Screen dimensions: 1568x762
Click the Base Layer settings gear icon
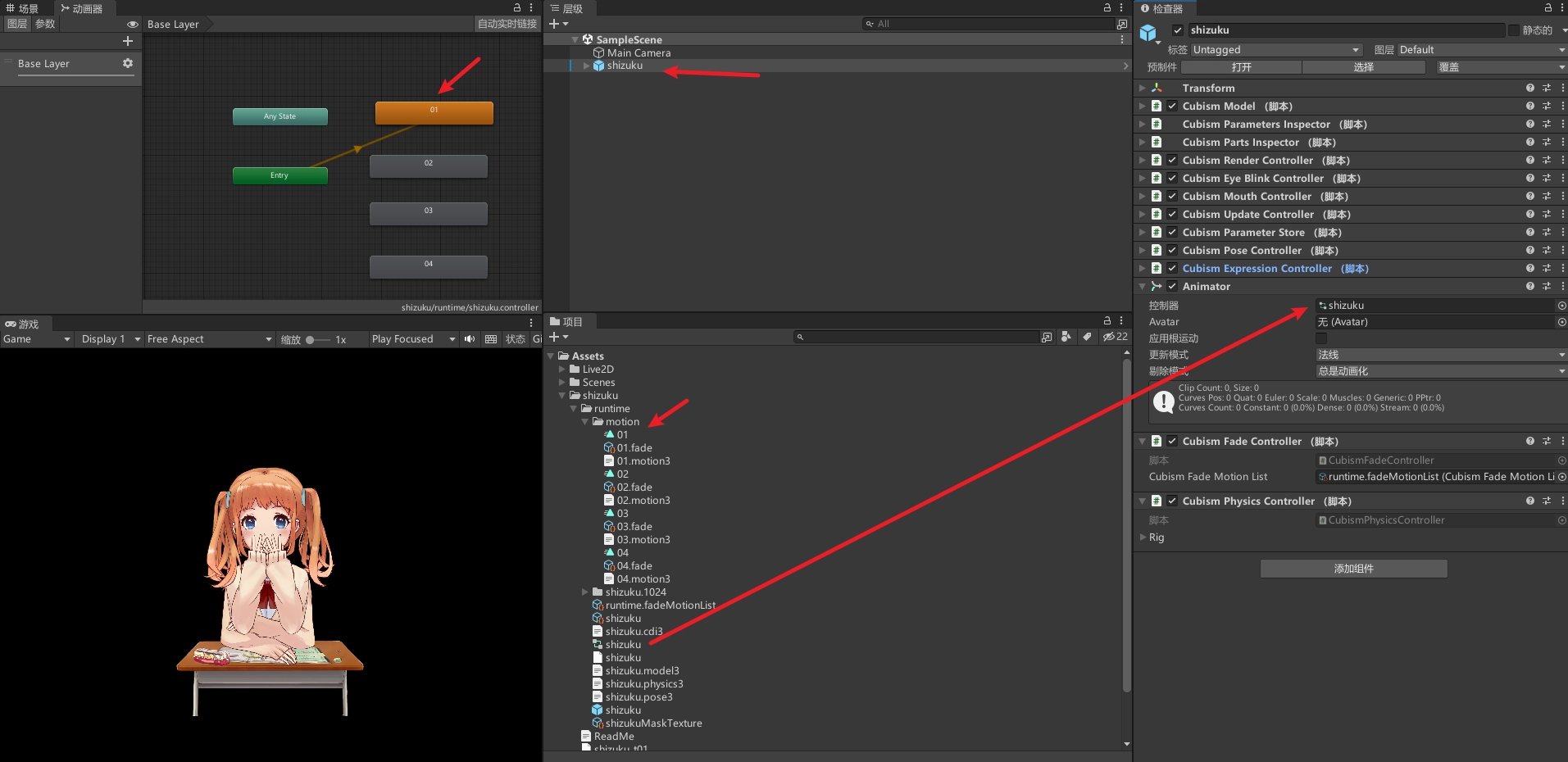[127, 63]
